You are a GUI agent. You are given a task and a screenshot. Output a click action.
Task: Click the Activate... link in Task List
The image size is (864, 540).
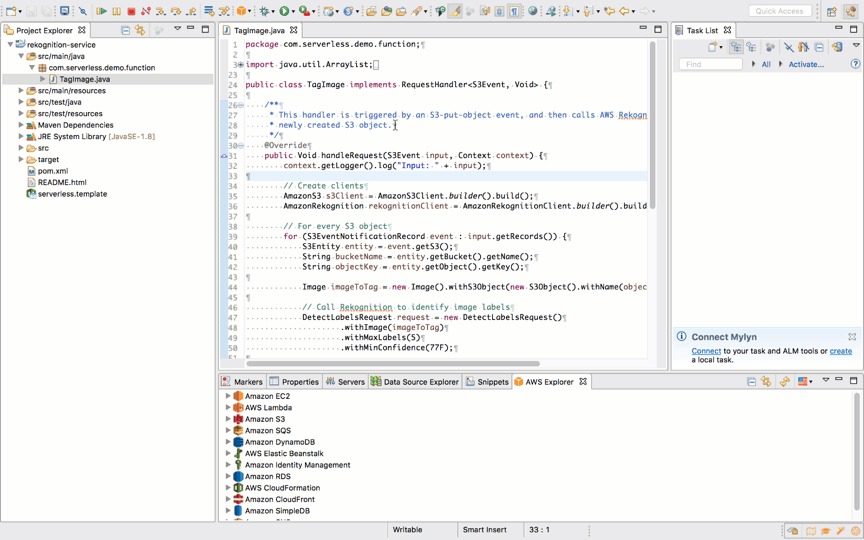coord(806,64)
